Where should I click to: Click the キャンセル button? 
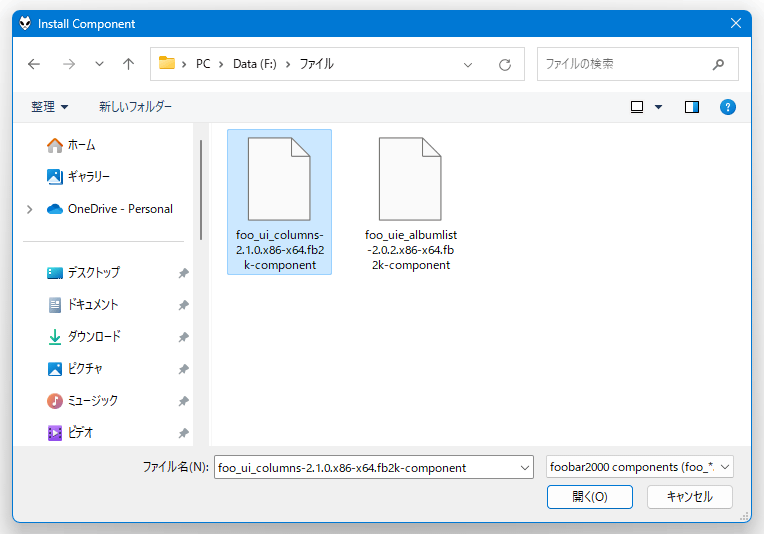(689, 496)
